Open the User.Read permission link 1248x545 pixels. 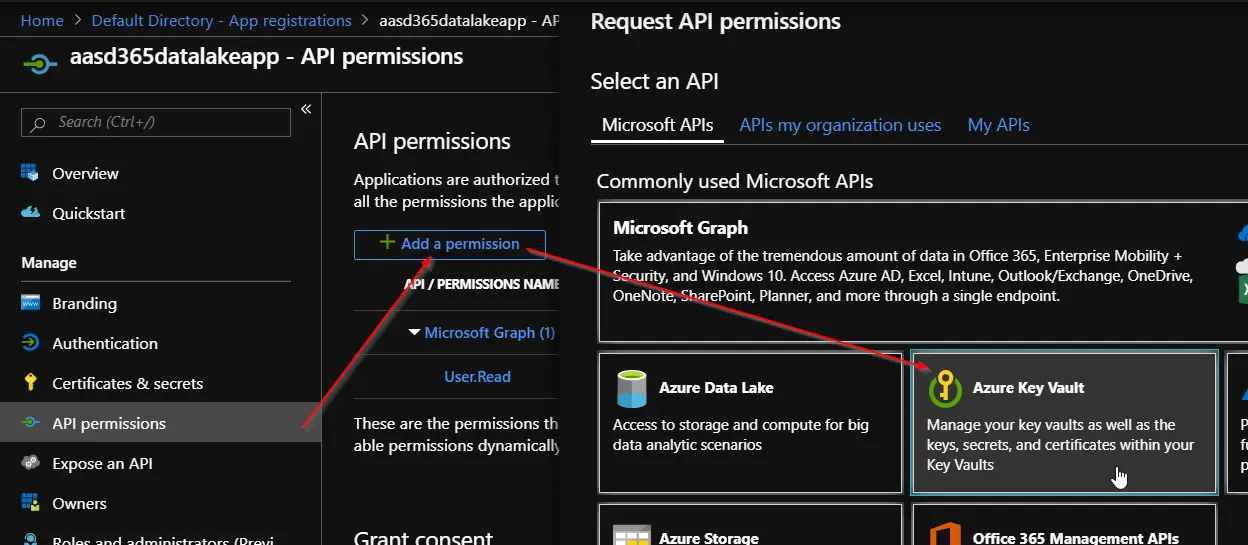[x=477, y=377]
